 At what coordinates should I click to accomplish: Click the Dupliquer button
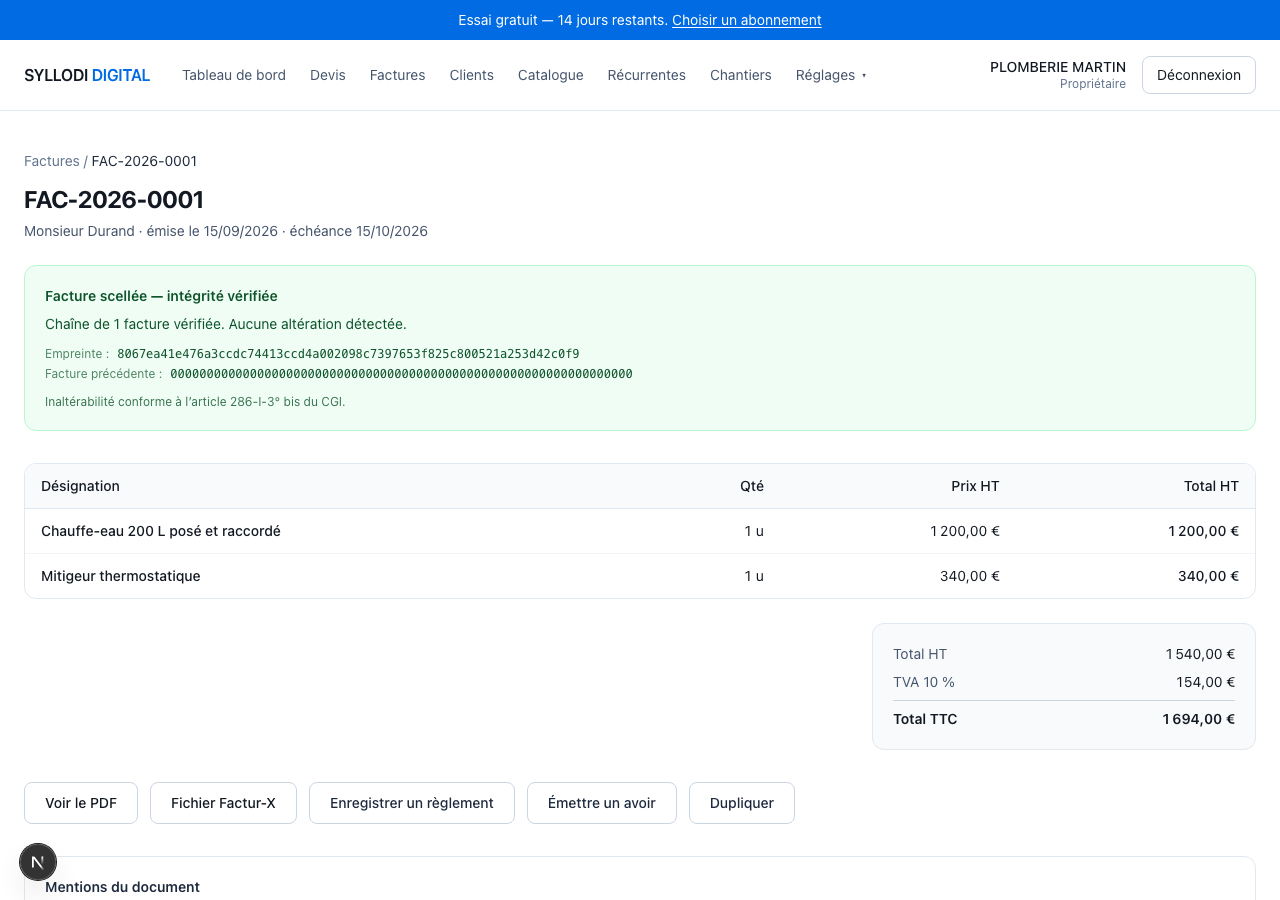coord(742,803)
